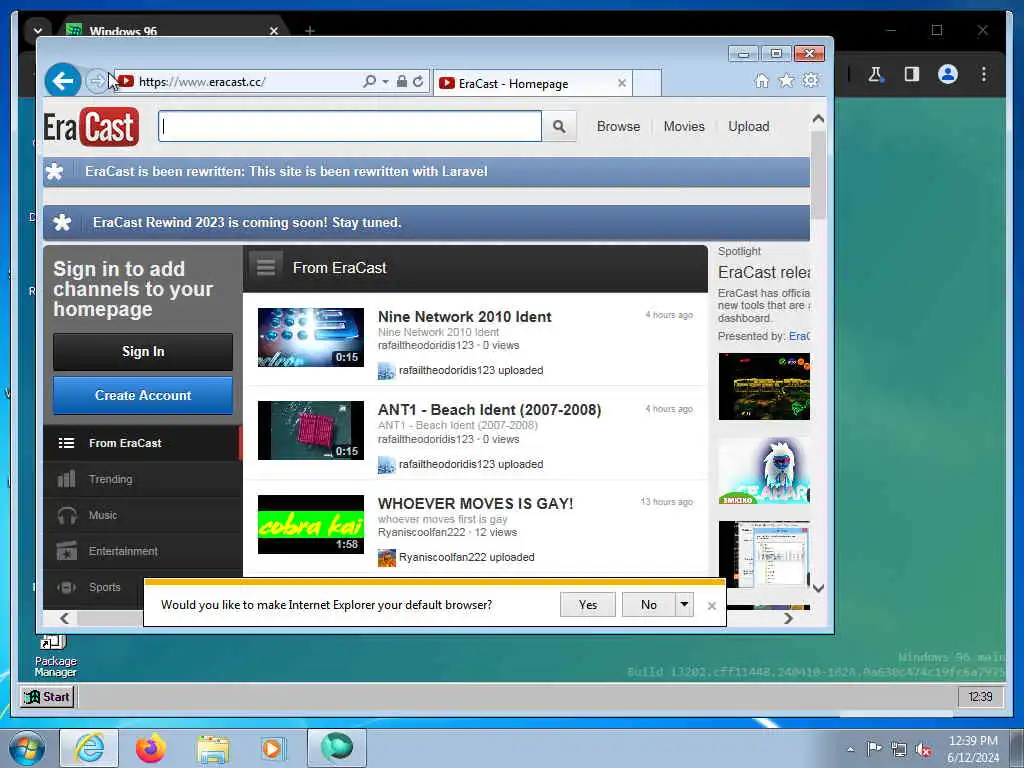1024x768 pixels.
Task: Open Nine Network 2010 Ident video thumbnail
Action: (311, 337)
